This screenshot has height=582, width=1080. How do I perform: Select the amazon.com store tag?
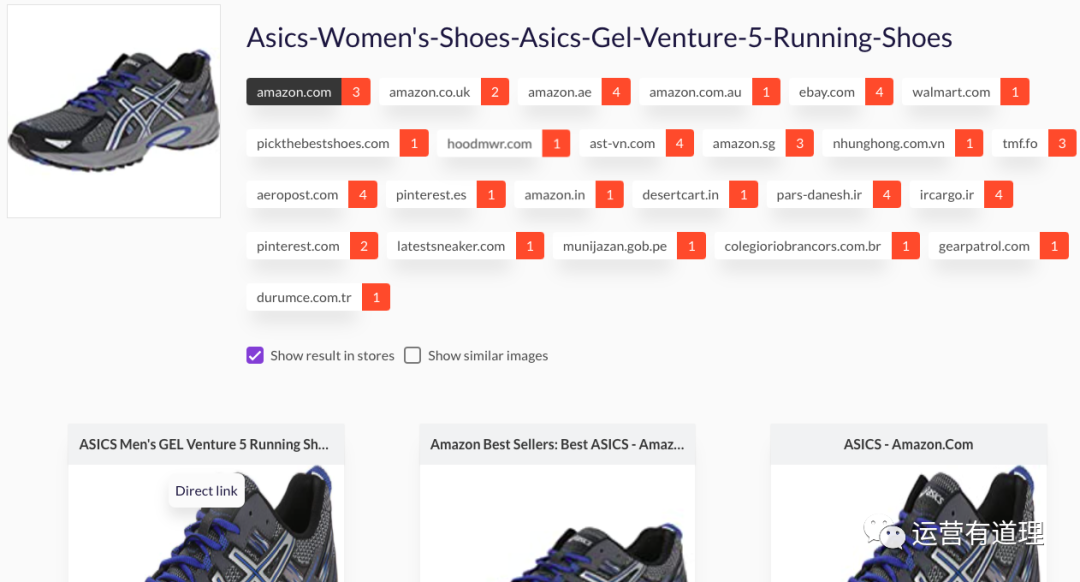[294, 92]
